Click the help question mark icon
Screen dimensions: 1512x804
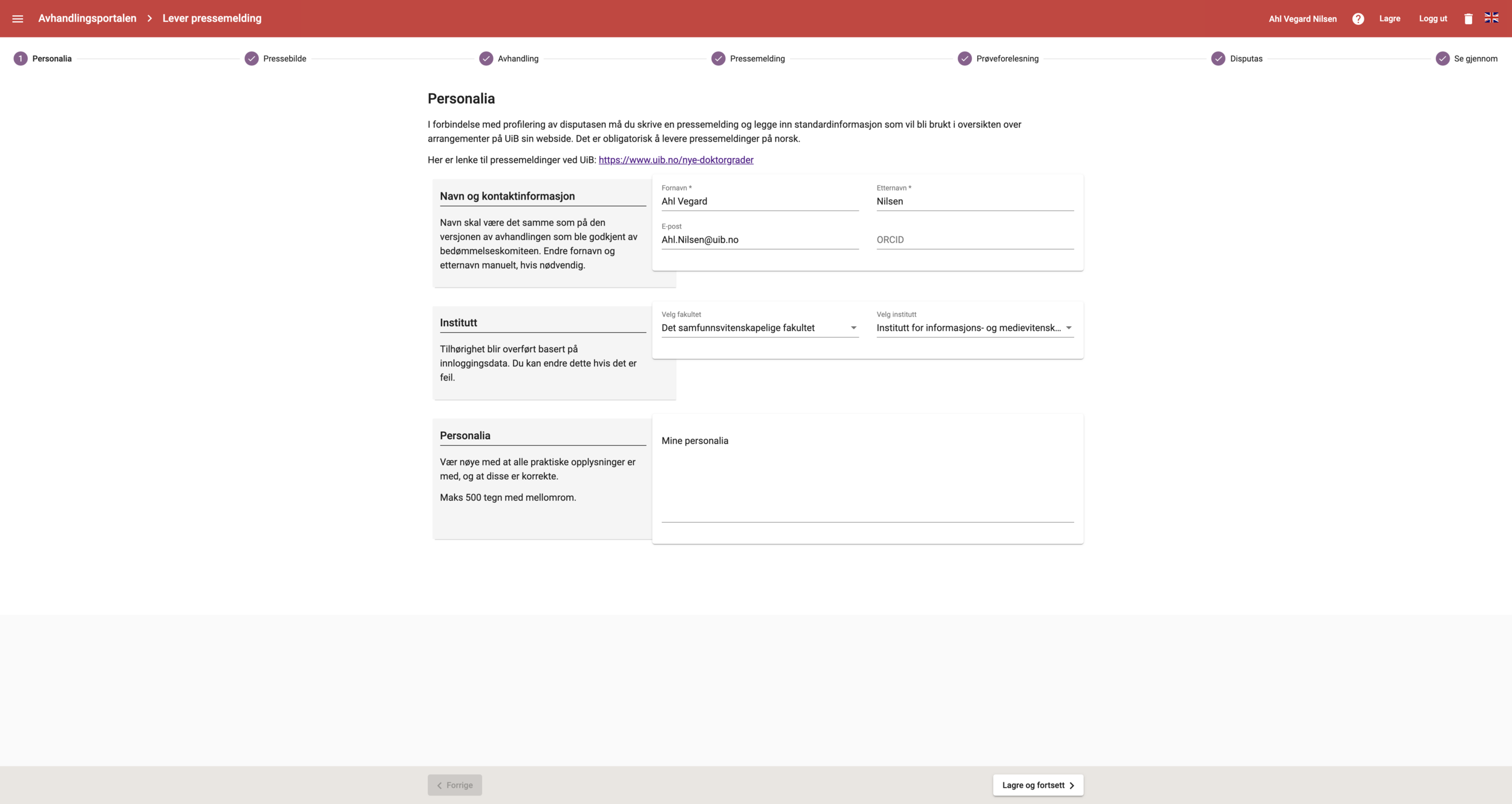[x=1358, y=19]
